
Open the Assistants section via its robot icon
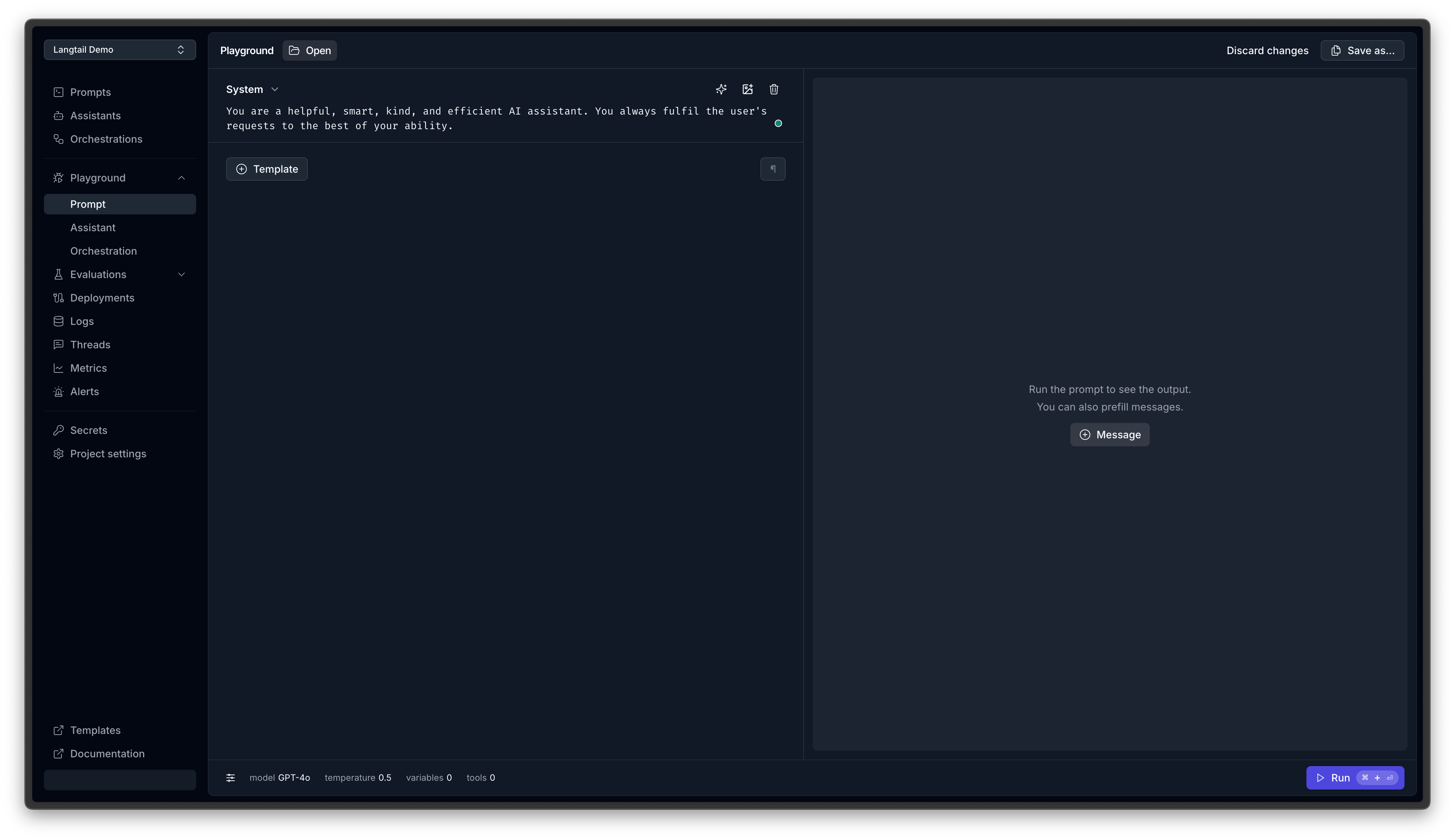click(x=58, y=116)
